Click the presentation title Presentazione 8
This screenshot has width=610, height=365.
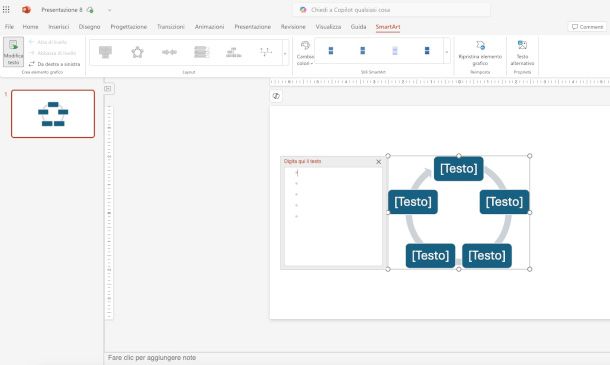[x=62, y=10]
